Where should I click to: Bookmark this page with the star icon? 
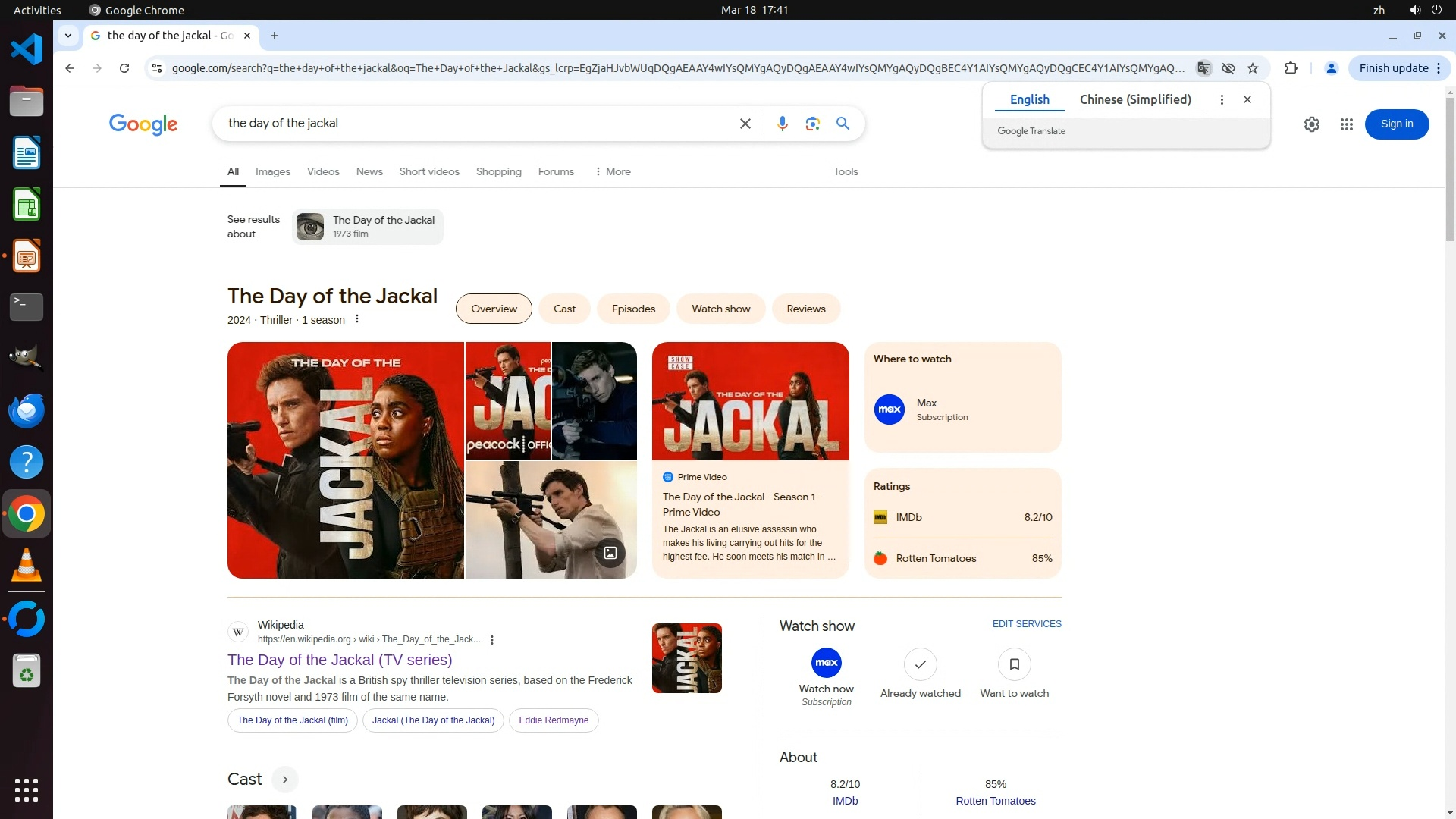click(x=1253, y=68)
